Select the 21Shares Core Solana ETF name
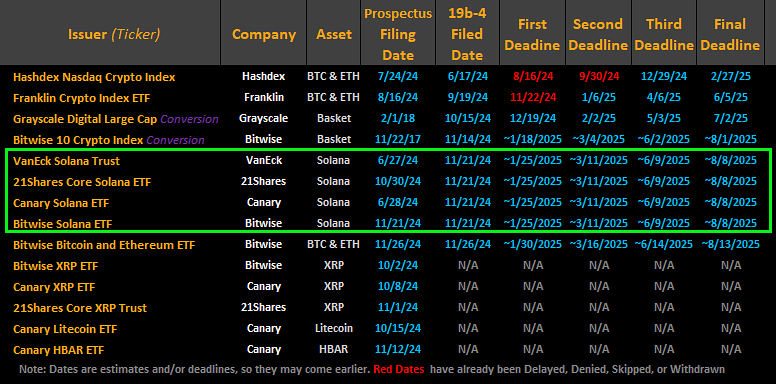Viewport: 776px width, 384px height. point(82,182)
